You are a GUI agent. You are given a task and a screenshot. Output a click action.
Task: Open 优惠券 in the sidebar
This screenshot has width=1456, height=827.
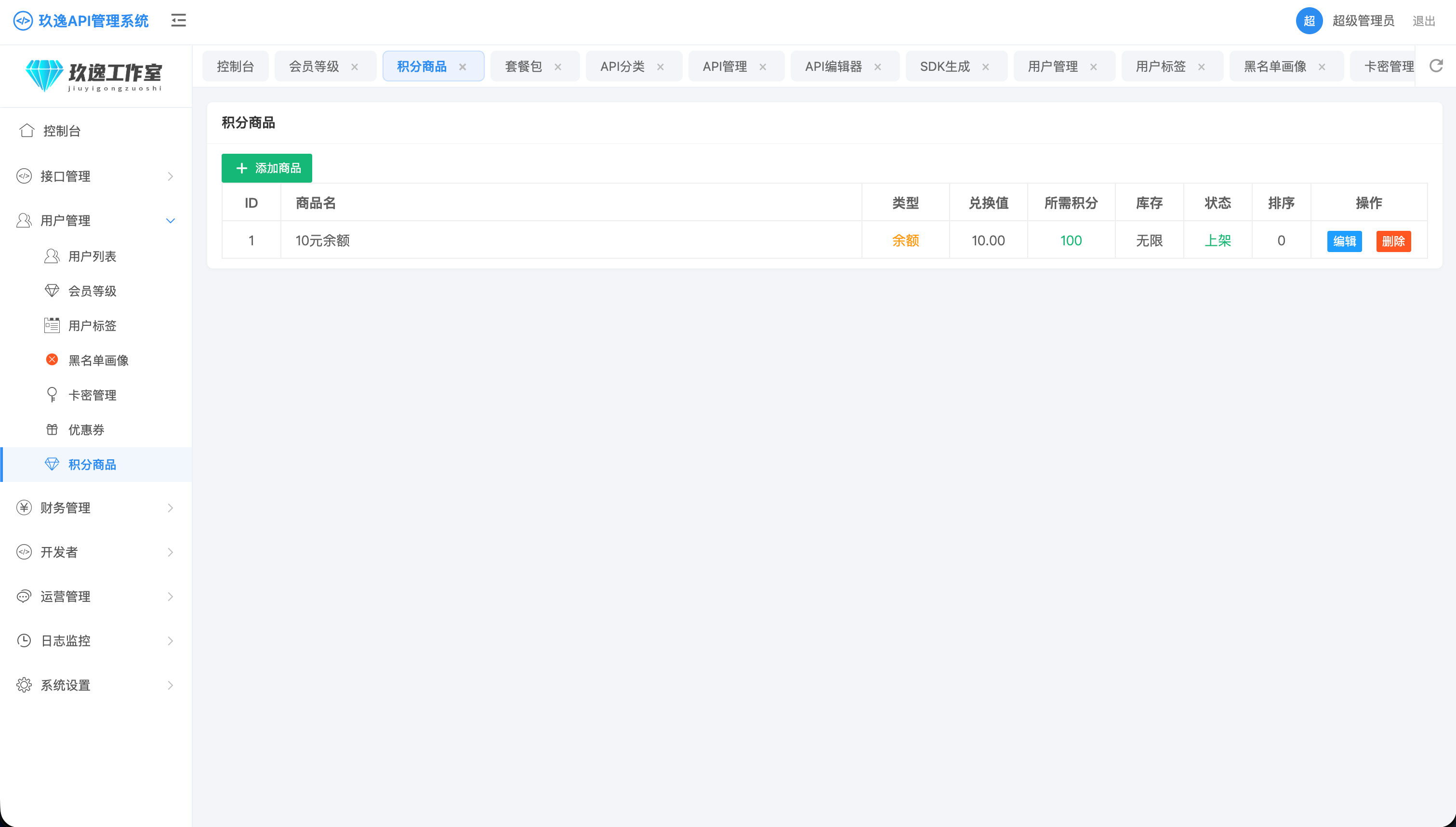[96, 429]
